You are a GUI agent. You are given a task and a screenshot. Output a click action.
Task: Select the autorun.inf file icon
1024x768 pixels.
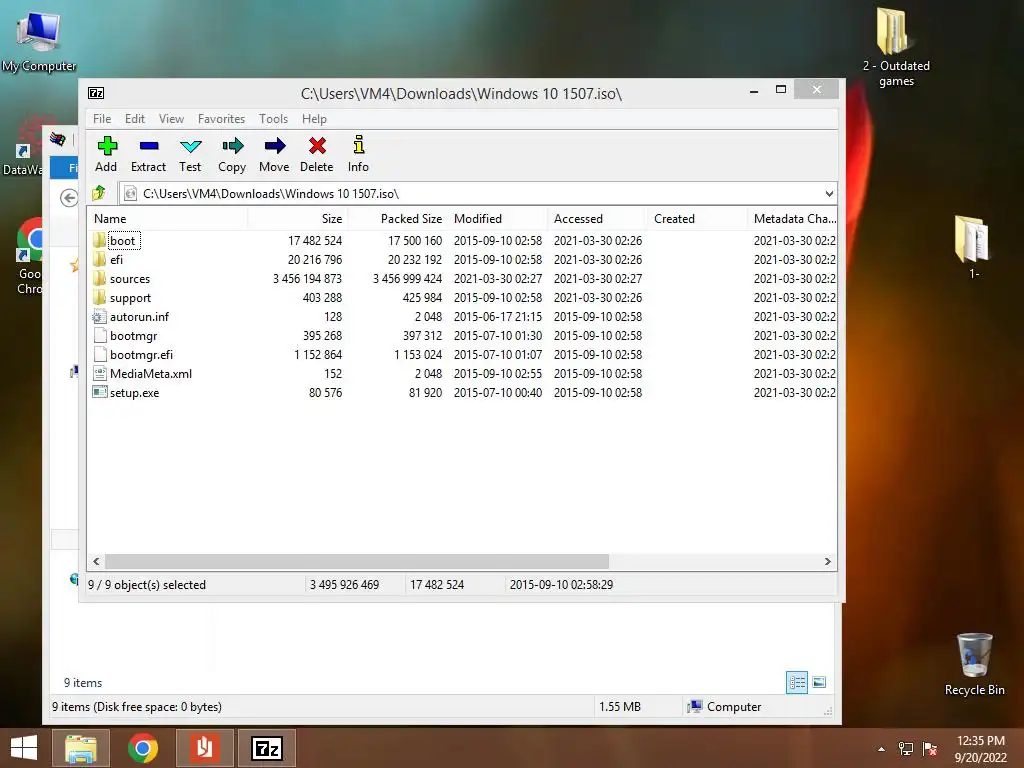tap(99, 317)
